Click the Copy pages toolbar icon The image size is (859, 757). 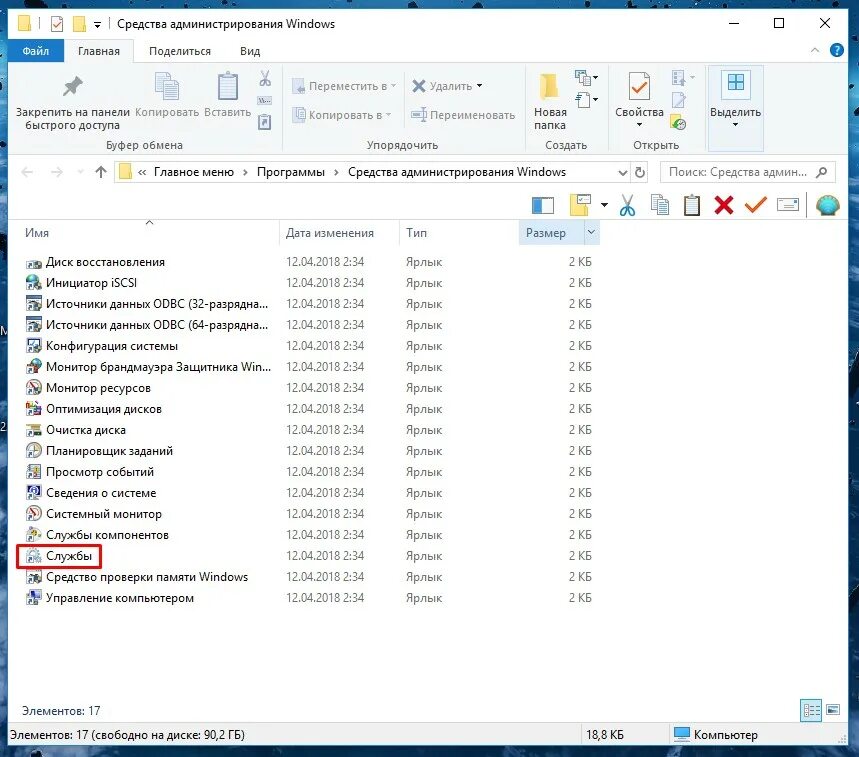(660, 205)
